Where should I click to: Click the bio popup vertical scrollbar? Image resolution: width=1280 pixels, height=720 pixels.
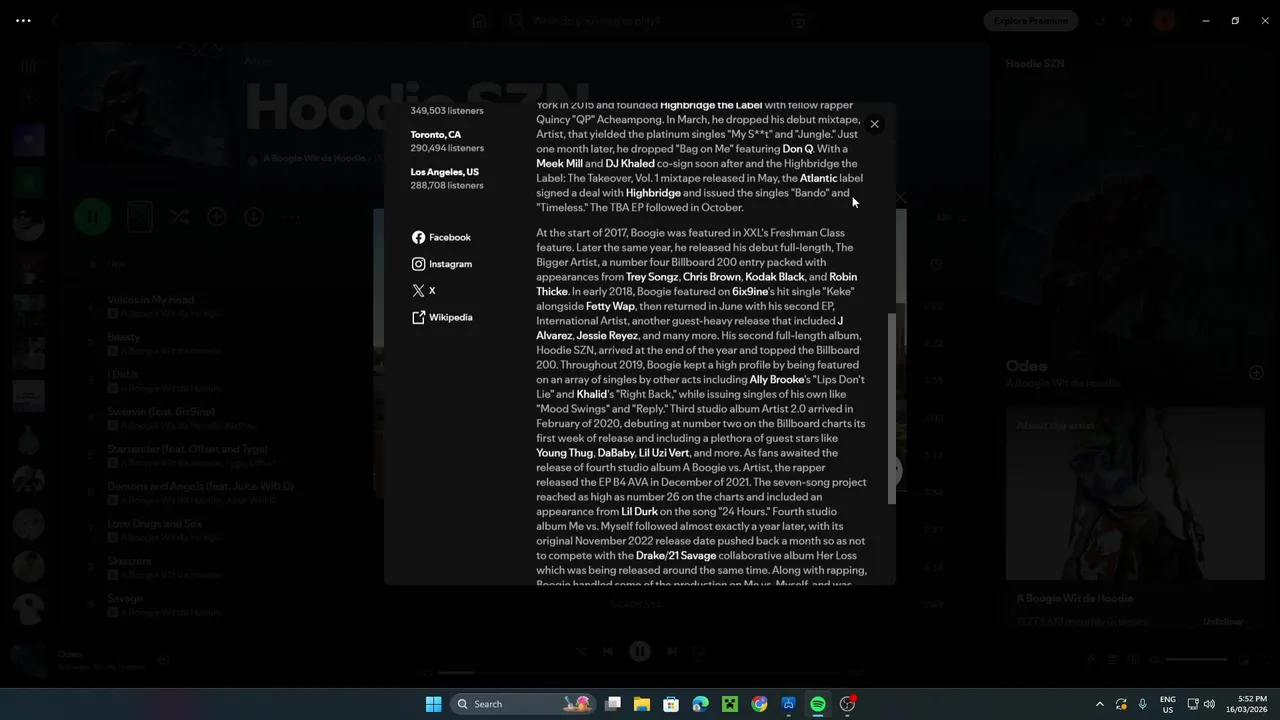click(892, 408)
